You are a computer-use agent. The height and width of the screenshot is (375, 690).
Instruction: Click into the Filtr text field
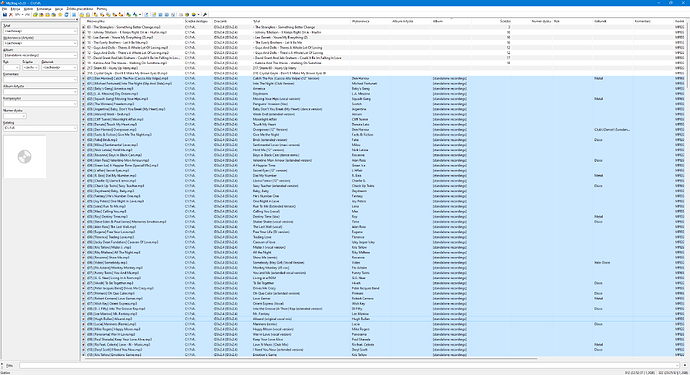[x=349, y=365]
